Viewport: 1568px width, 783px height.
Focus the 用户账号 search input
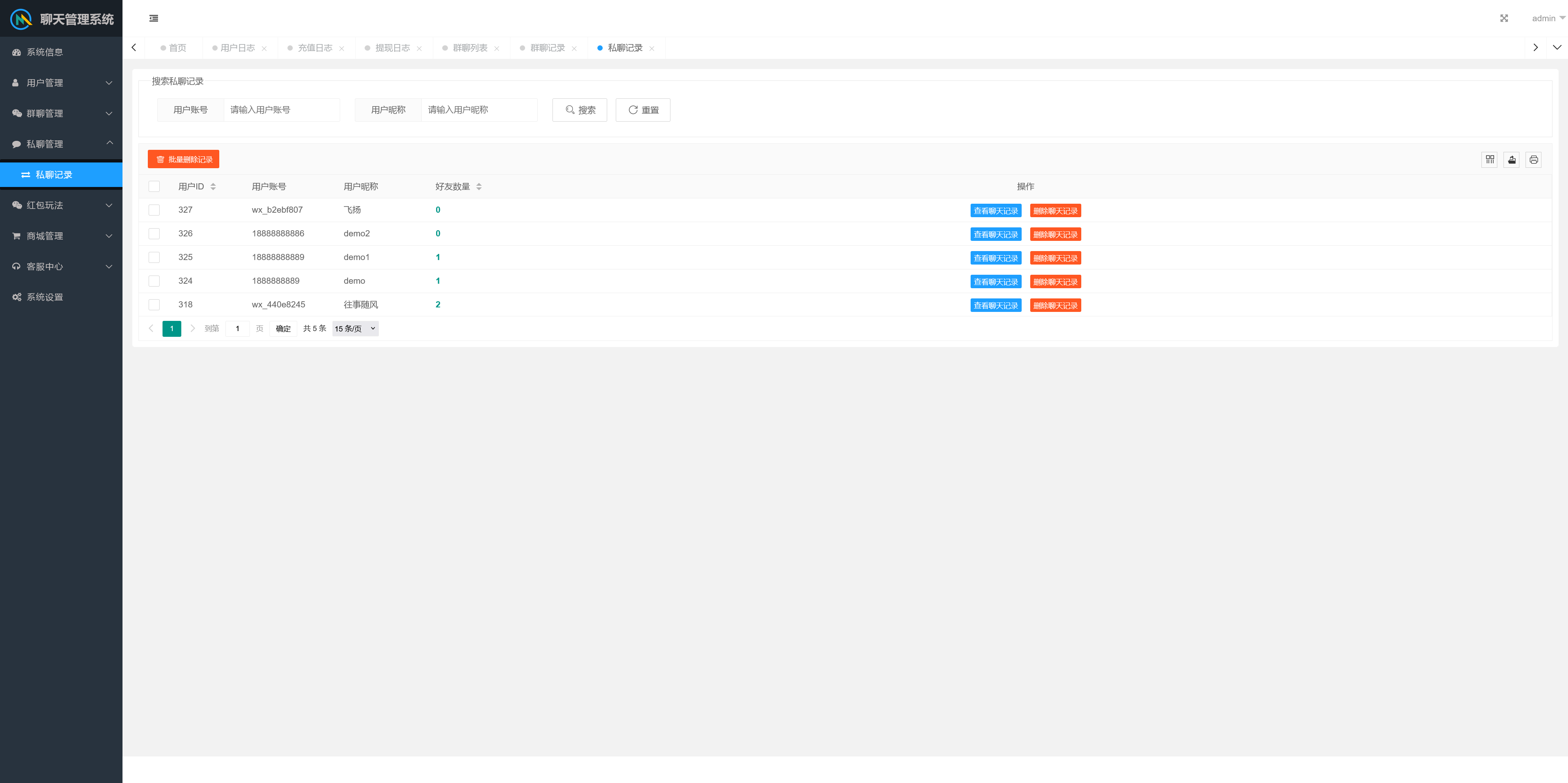[281, 110]
